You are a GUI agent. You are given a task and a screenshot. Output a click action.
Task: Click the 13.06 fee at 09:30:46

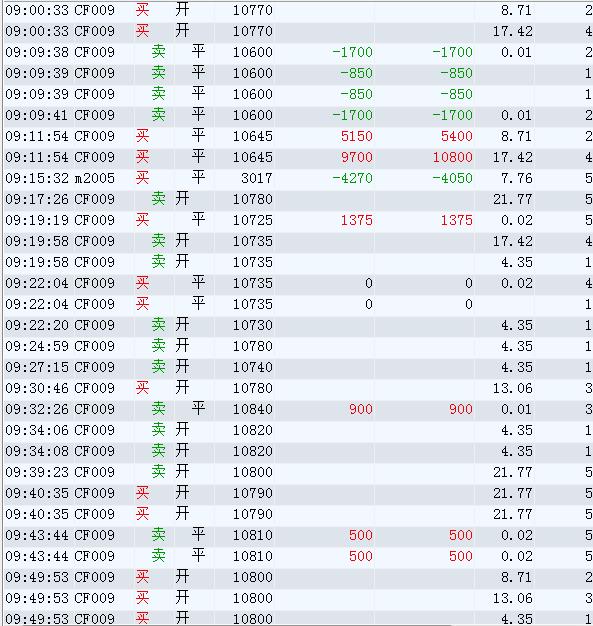[512, 388]
